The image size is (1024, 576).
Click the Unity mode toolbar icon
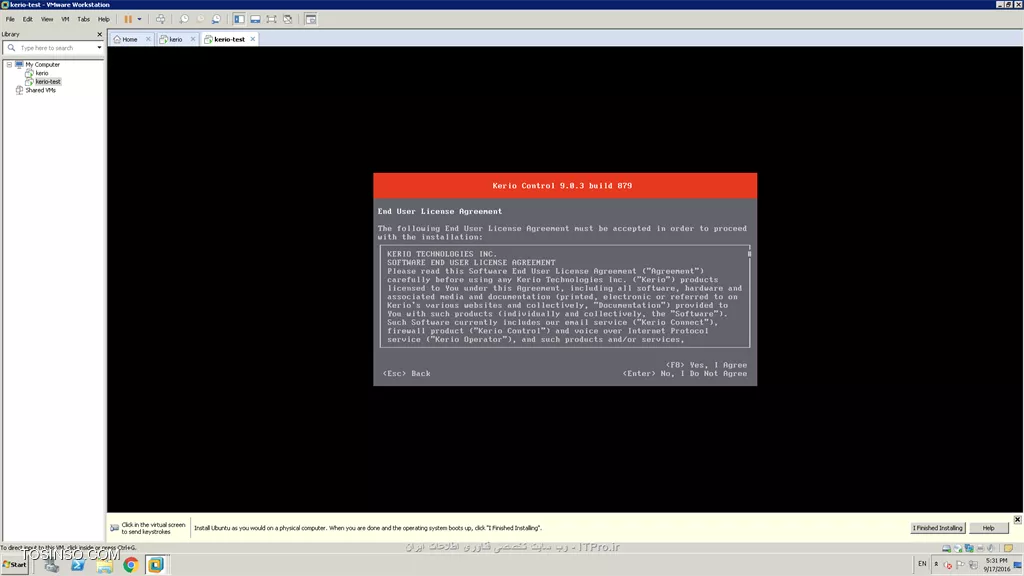click(287, 19)
